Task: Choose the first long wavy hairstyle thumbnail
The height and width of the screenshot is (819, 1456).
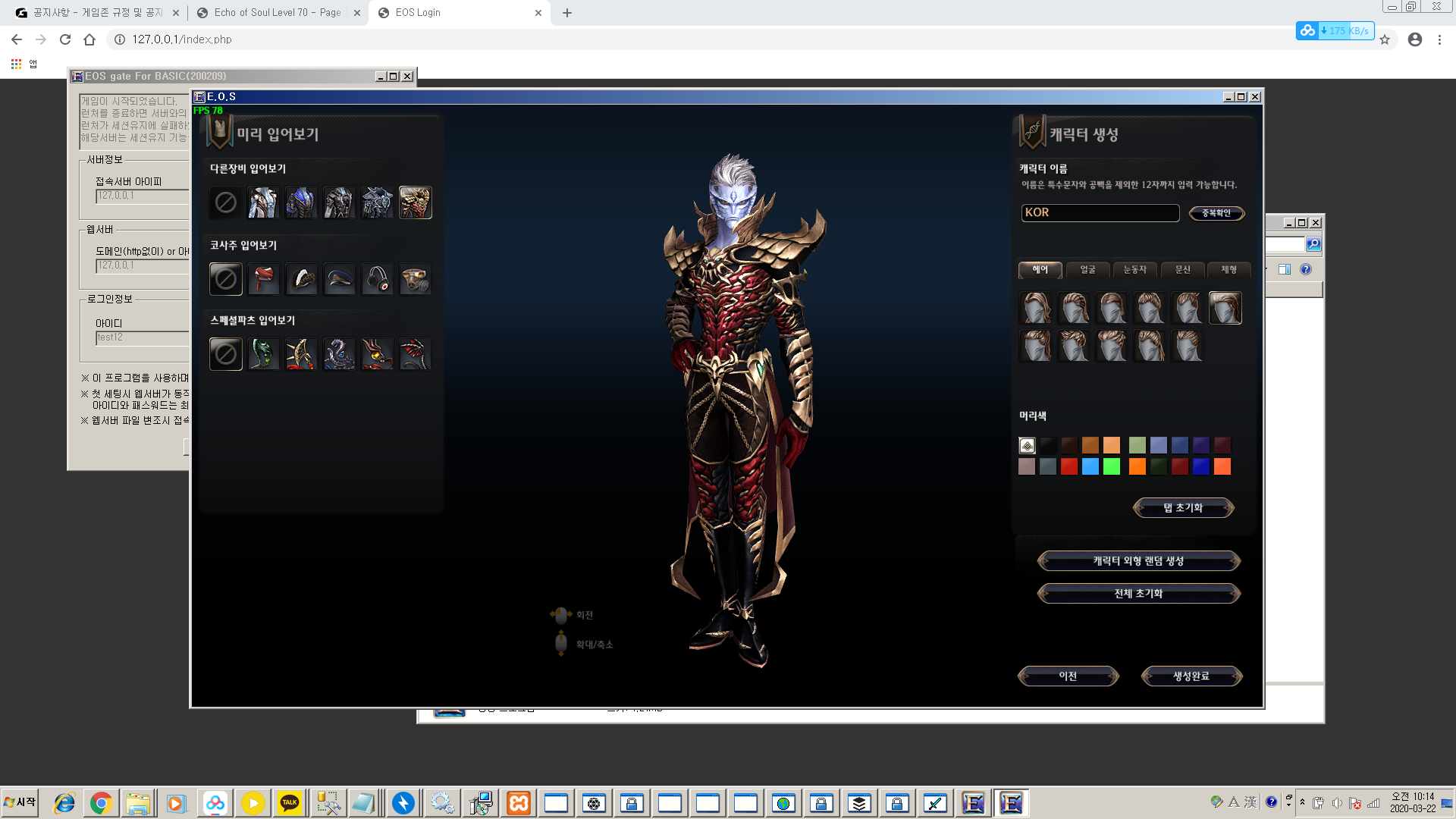Action: (x=1035, y=308)
